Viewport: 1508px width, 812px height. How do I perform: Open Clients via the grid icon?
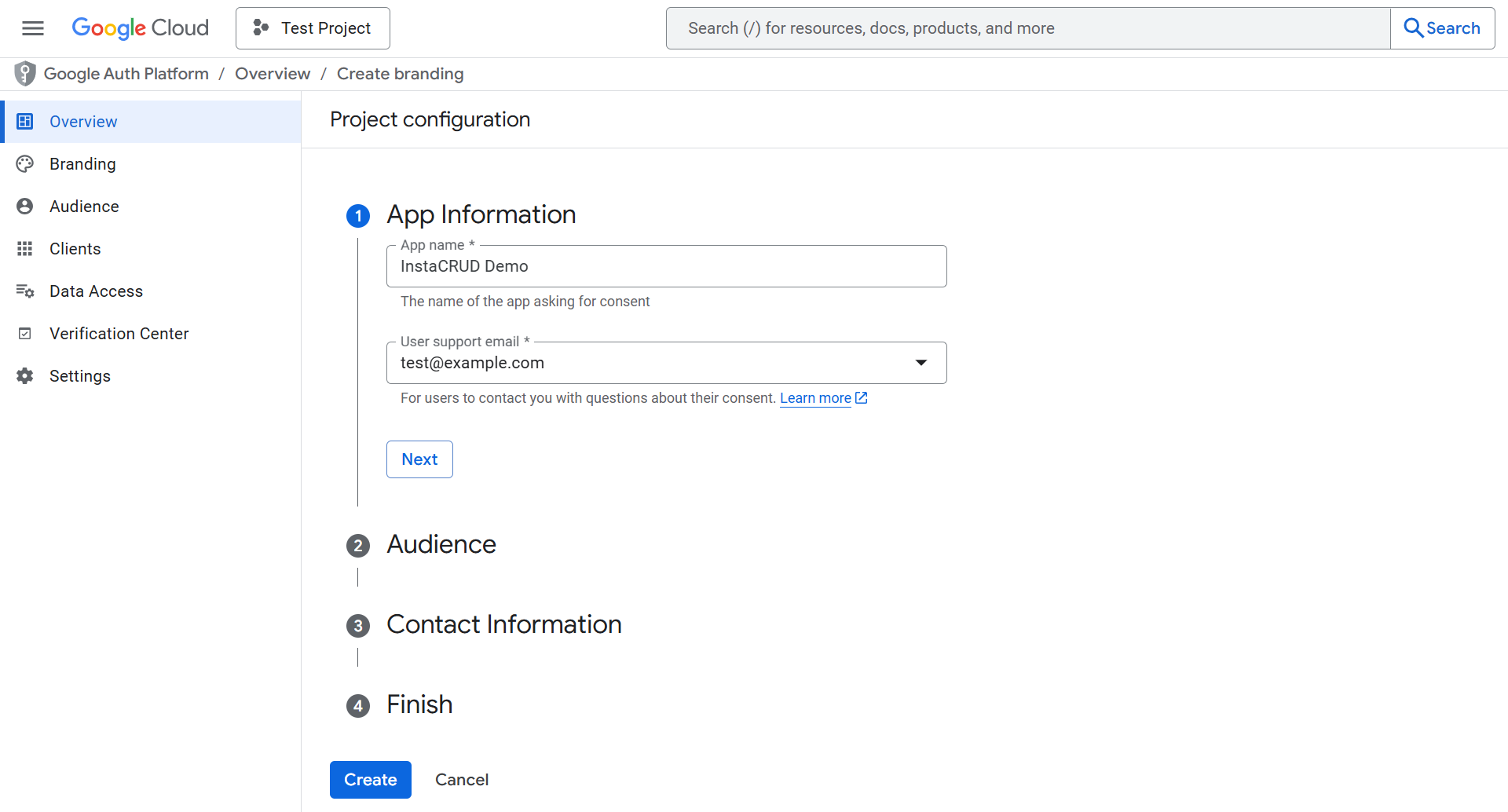point(24,248)
